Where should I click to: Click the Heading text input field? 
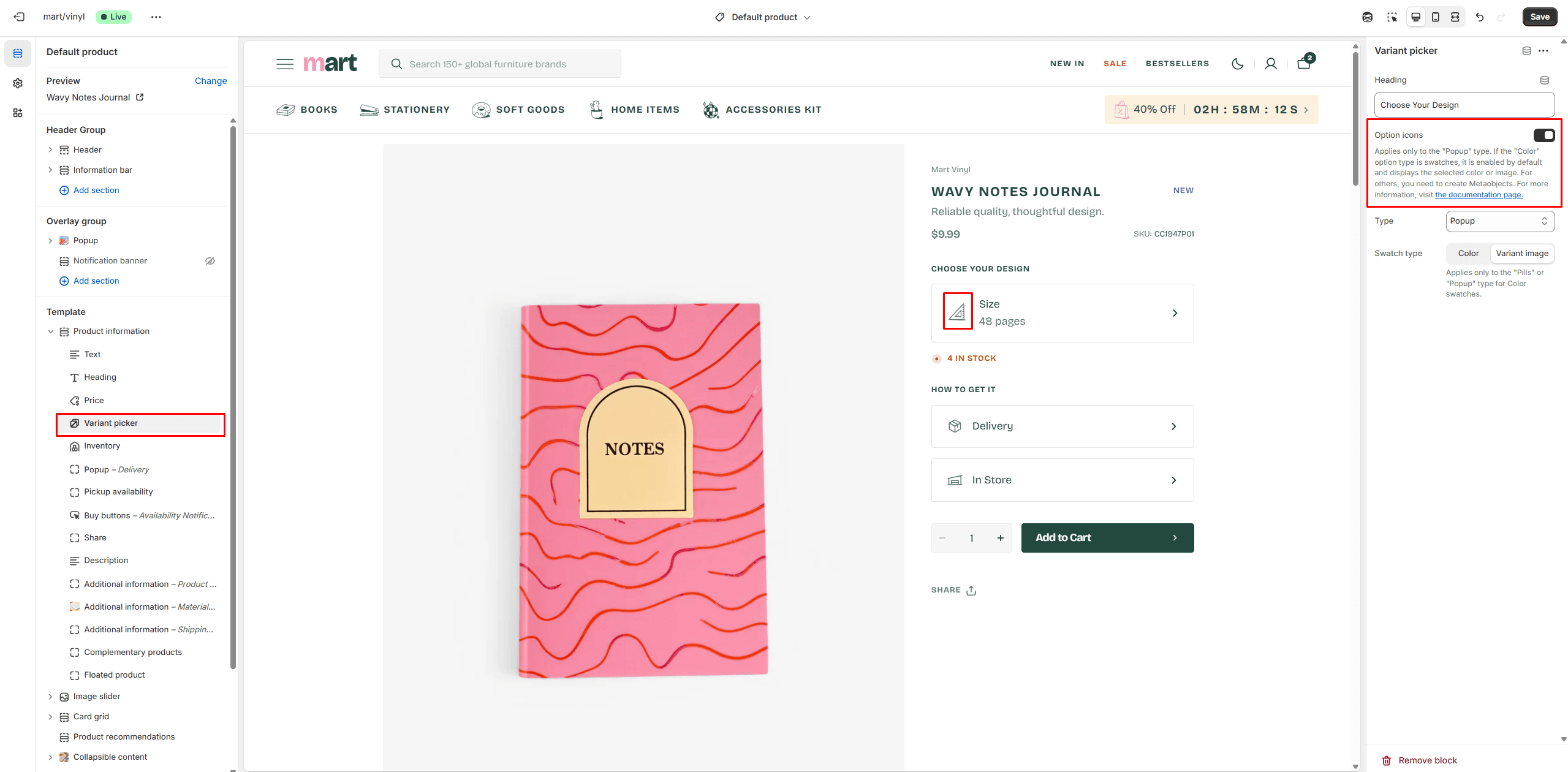(1463, 105)
